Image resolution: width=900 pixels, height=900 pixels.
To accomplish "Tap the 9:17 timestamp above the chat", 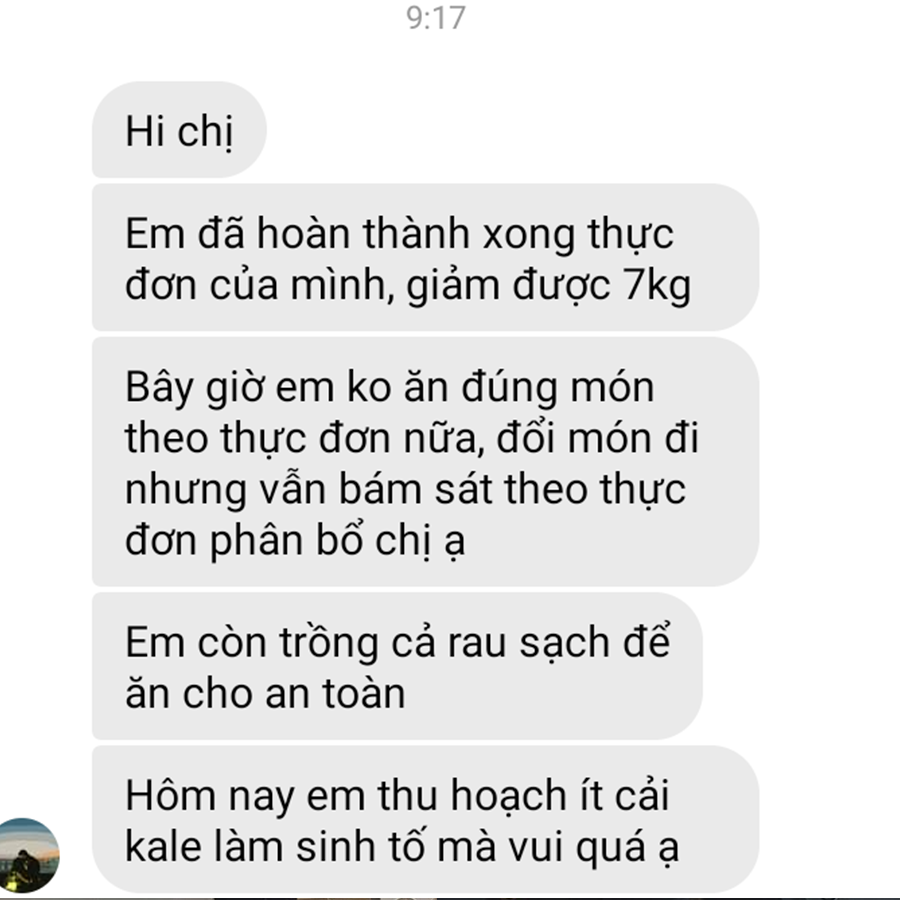I will (436, 18).
